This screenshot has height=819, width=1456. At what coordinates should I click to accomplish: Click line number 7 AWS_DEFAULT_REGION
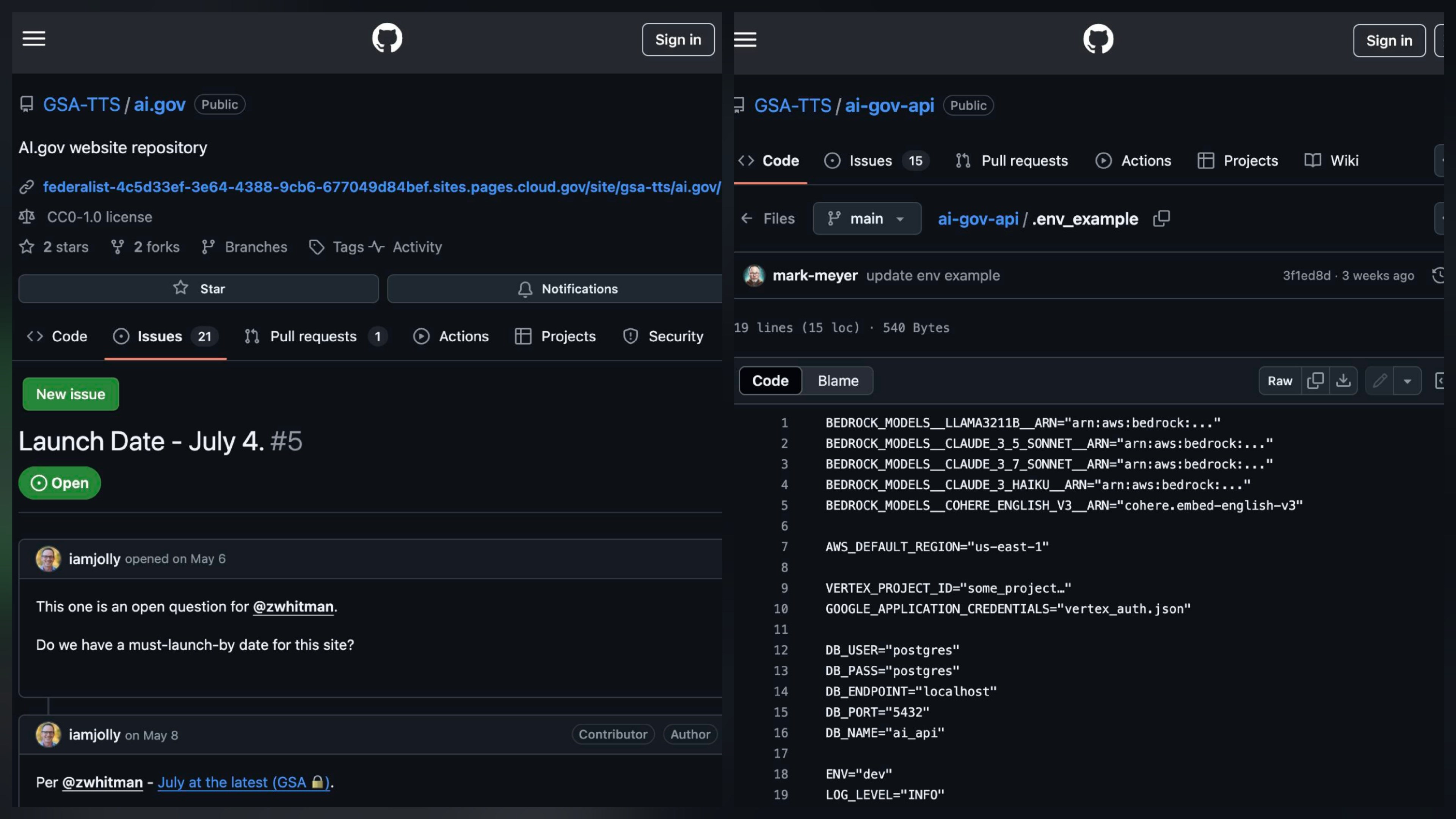[784, 546]
